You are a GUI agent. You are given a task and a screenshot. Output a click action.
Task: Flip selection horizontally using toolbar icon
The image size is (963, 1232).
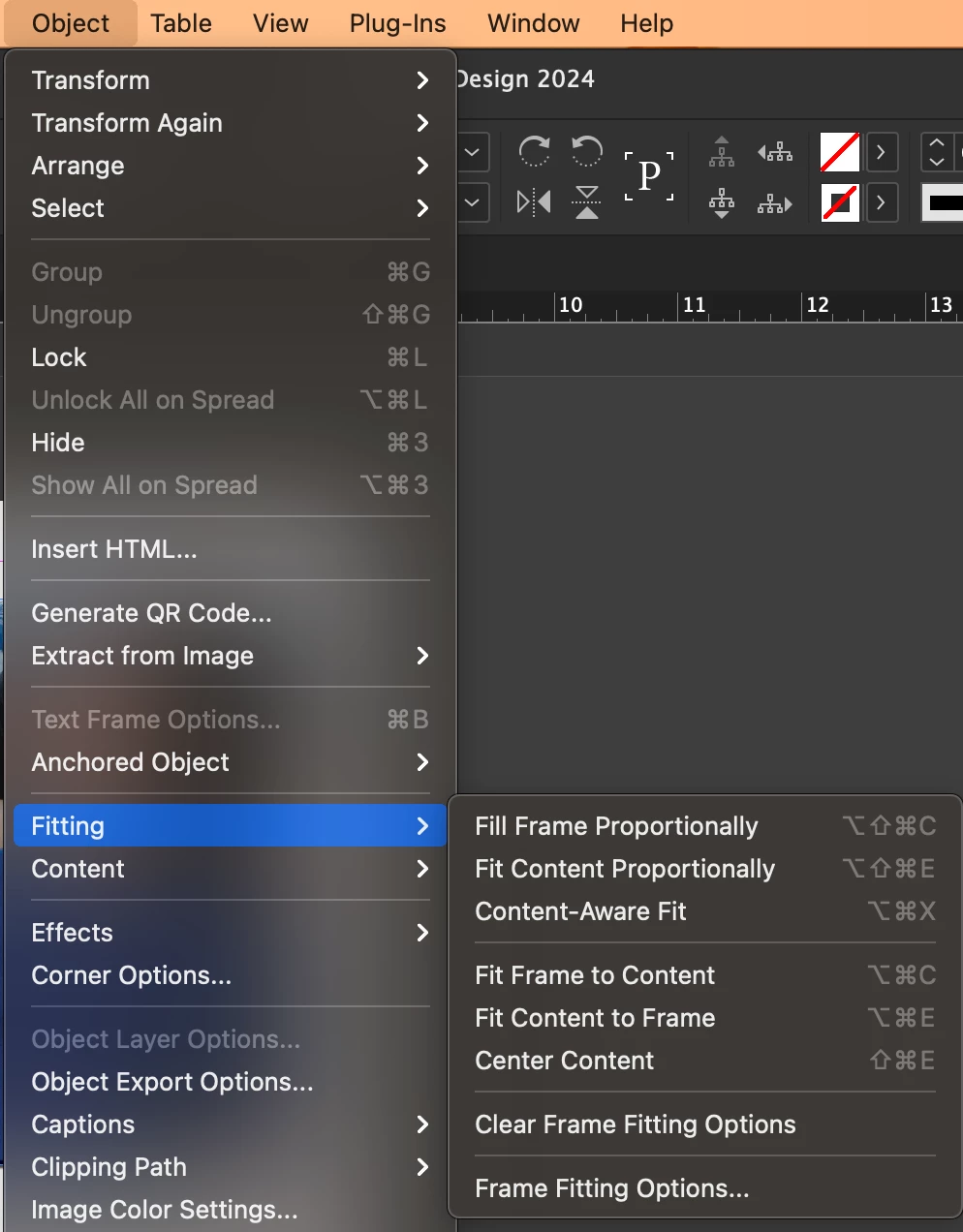[534, 202]
